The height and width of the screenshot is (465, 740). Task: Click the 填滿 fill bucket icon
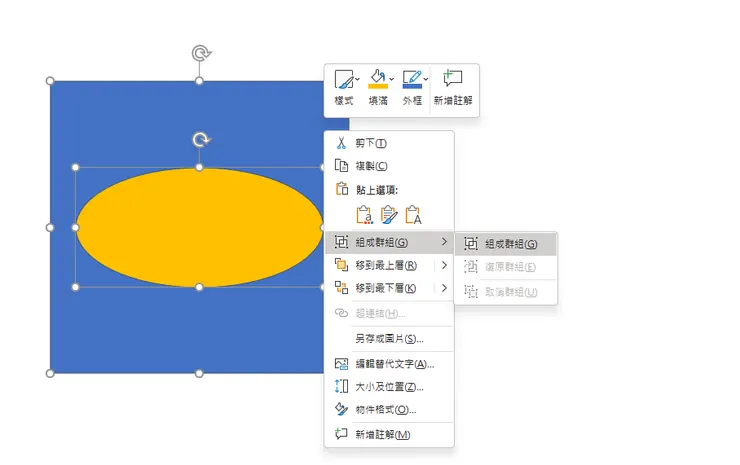[x=378, y=79]
